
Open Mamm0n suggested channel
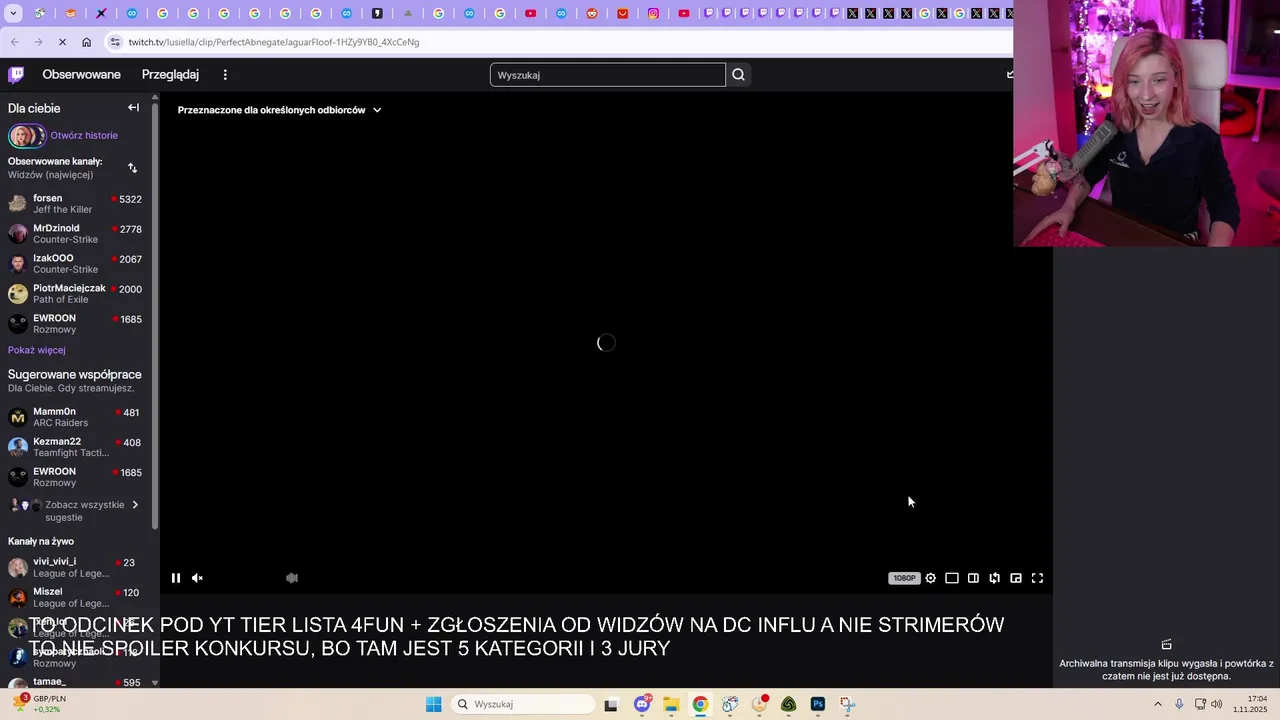tap(76, 417)
